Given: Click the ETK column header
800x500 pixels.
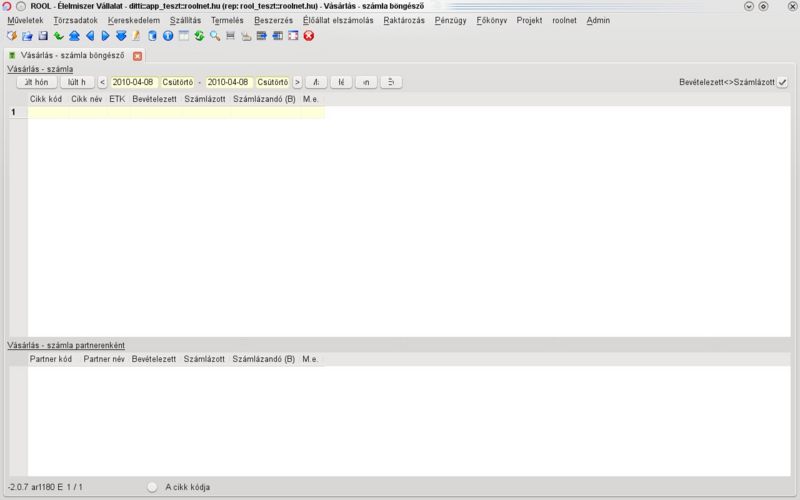Looking at the screenshot, I should tap(117, 99).
